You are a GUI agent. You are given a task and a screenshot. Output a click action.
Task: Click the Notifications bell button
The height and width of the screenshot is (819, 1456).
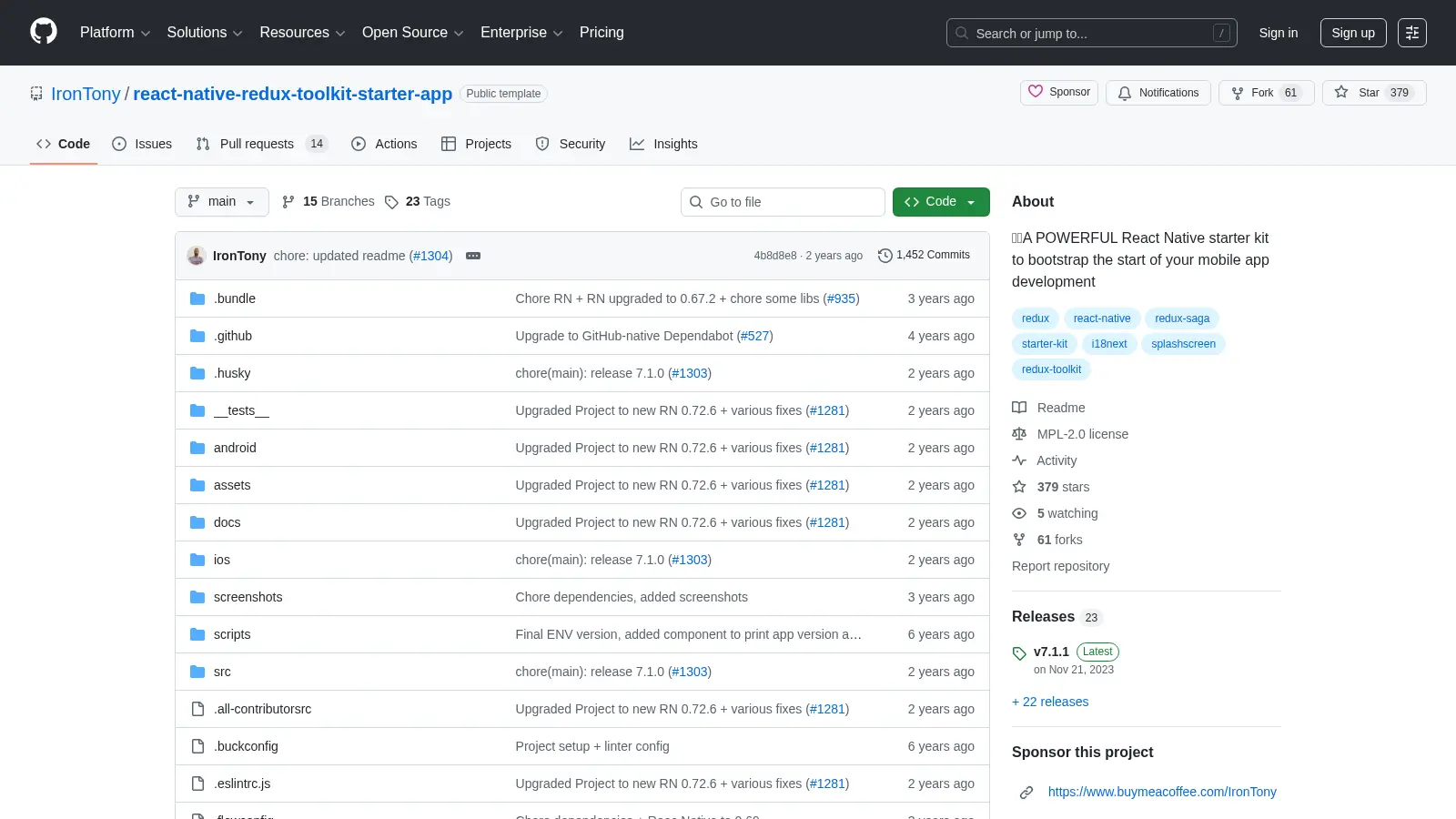click(x=1158, y=93)
